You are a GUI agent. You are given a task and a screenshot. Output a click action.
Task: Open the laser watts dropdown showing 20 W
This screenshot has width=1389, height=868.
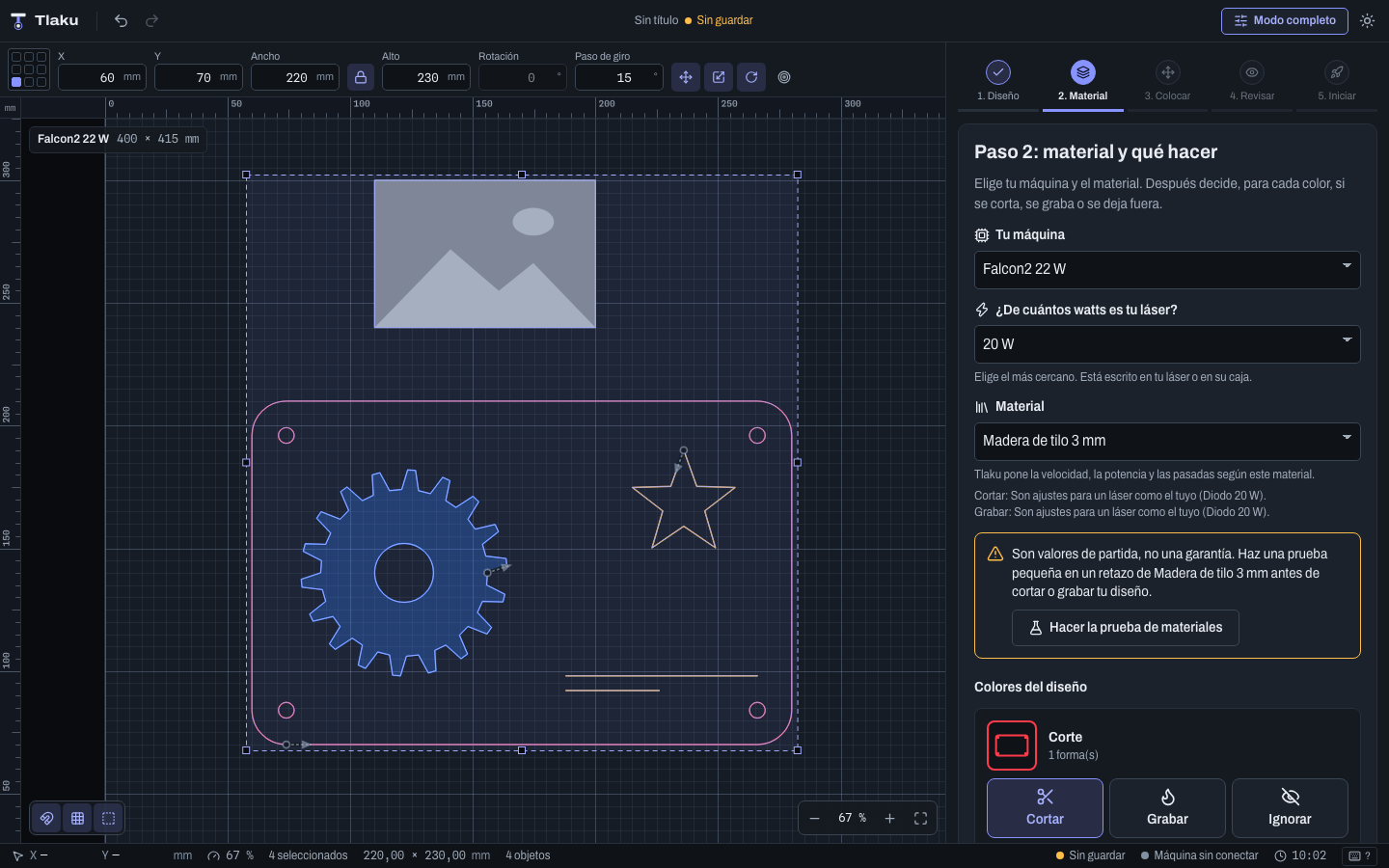pos(1167,344)
